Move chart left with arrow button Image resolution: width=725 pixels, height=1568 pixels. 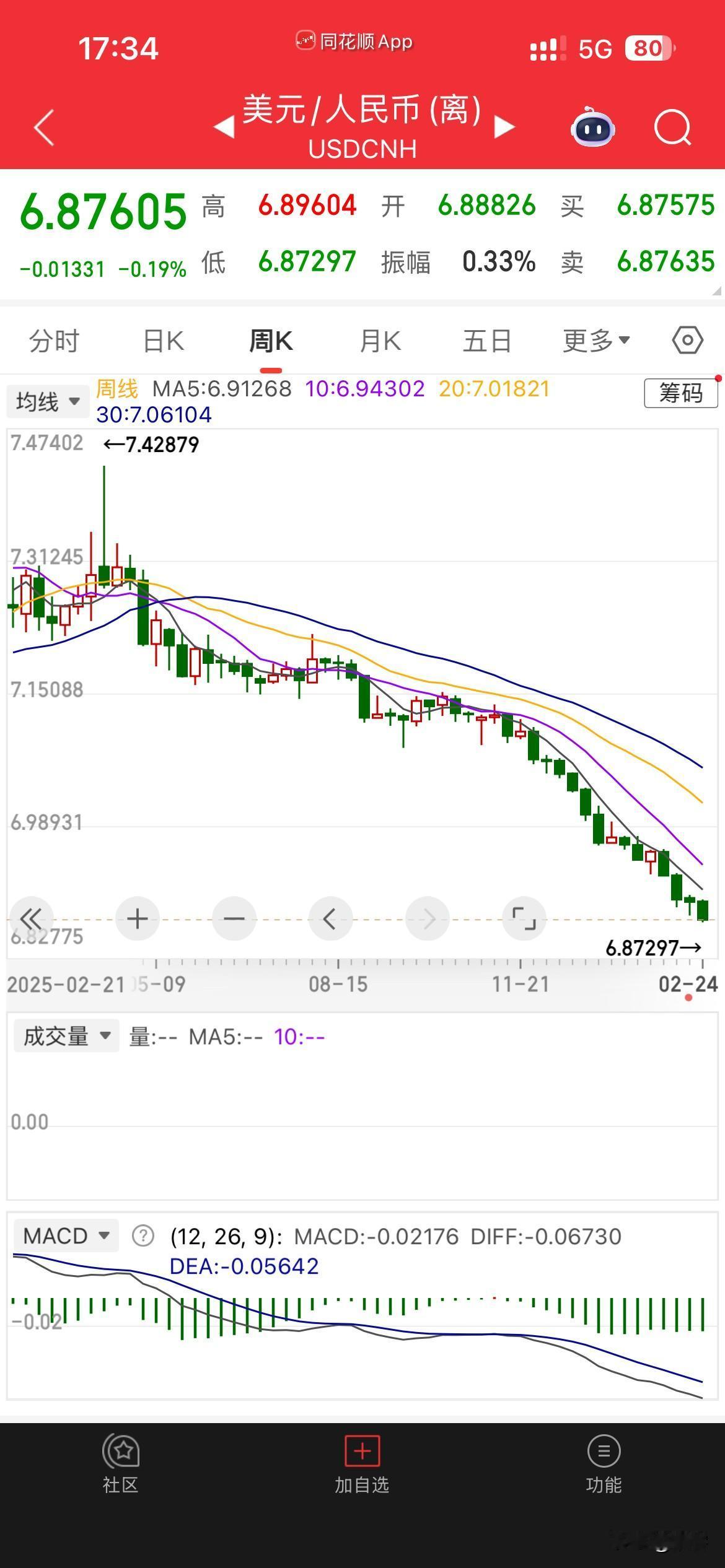331,918
